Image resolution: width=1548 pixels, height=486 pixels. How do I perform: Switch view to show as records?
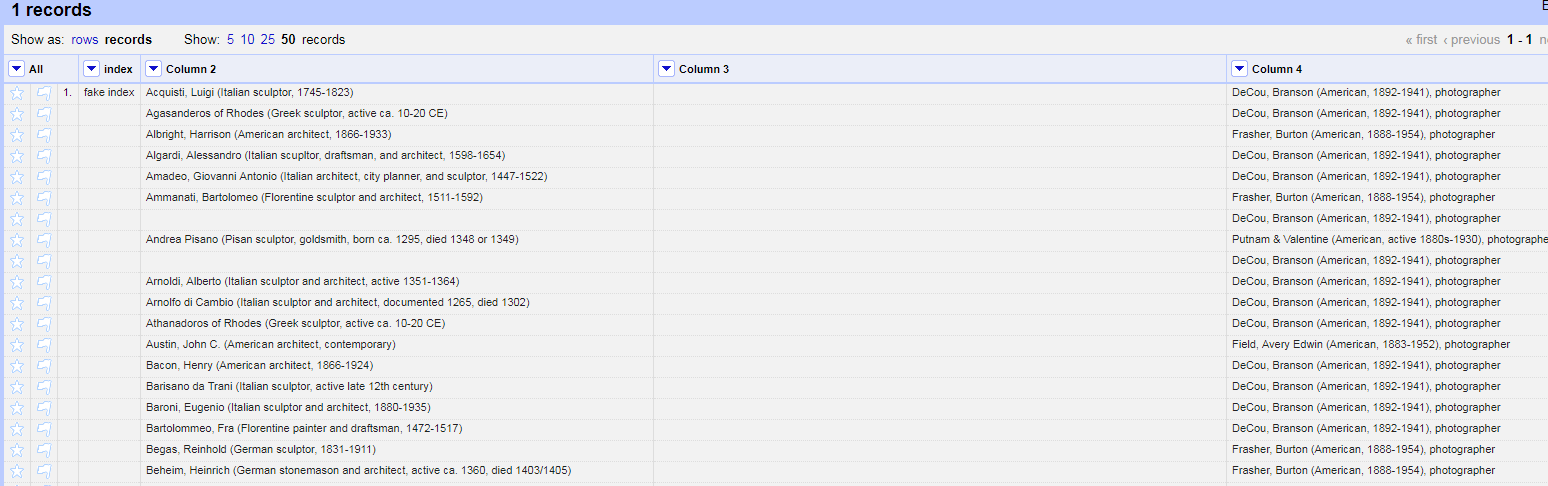click(128, 40)
